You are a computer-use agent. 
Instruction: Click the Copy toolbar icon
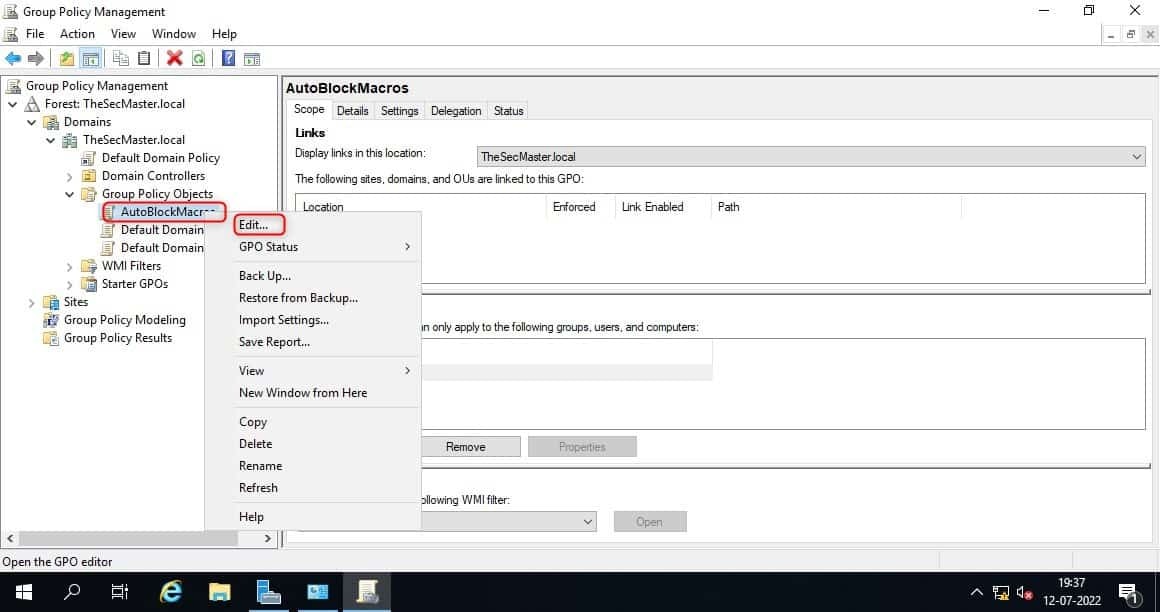point(121,58)
